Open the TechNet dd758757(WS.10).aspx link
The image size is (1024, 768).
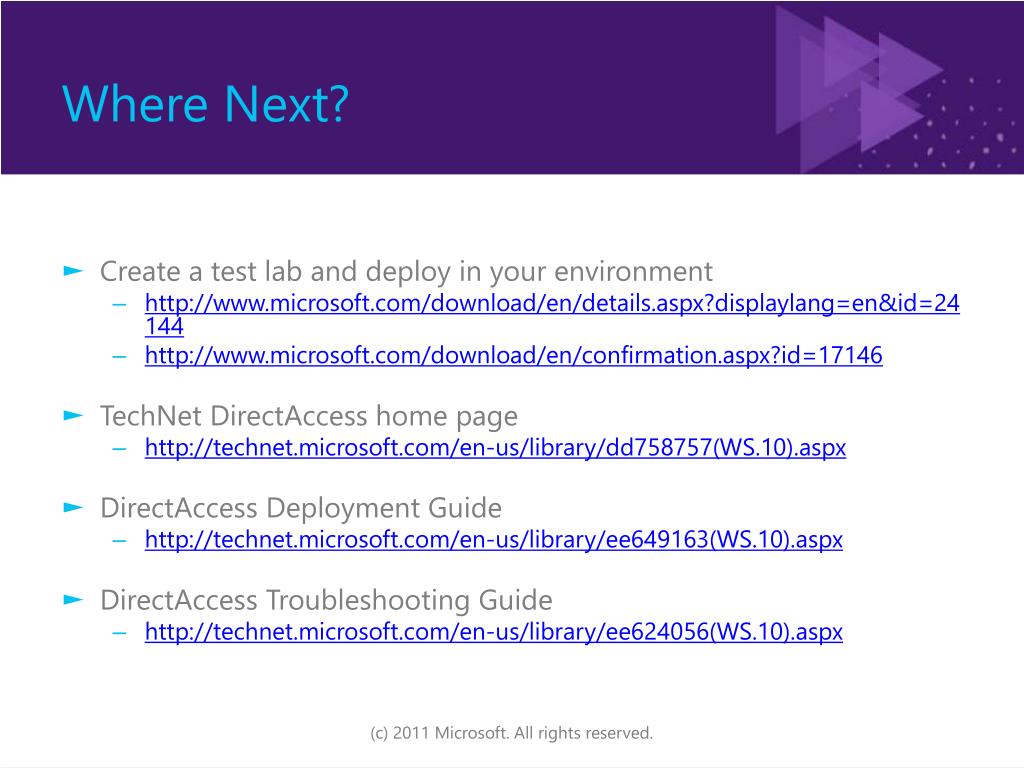(495, 447)
